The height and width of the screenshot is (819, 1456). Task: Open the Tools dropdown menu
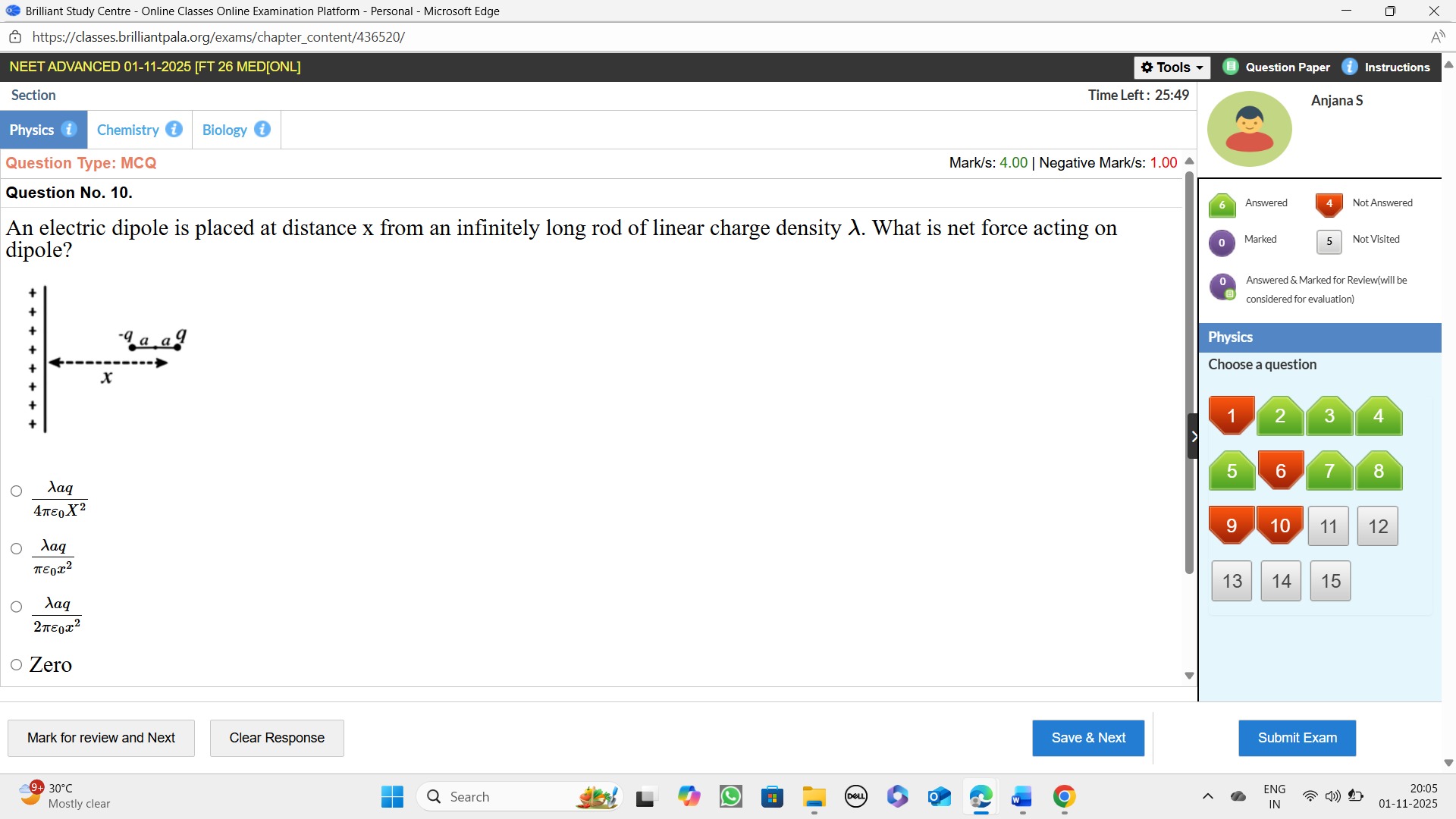tap(1172, 67)
